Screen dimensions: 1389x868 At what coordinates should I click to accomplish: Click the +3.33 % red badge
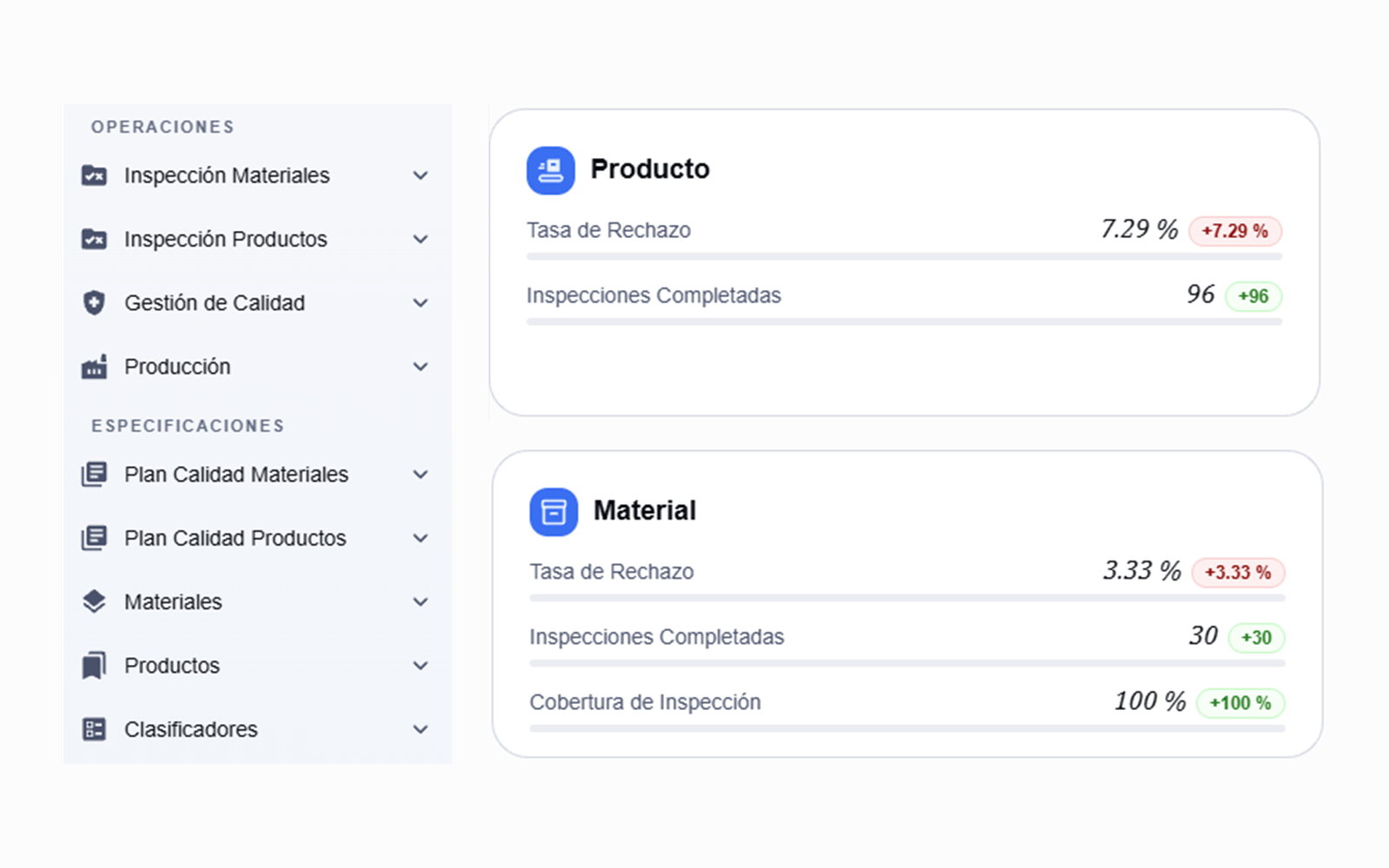click(1238, 573)
